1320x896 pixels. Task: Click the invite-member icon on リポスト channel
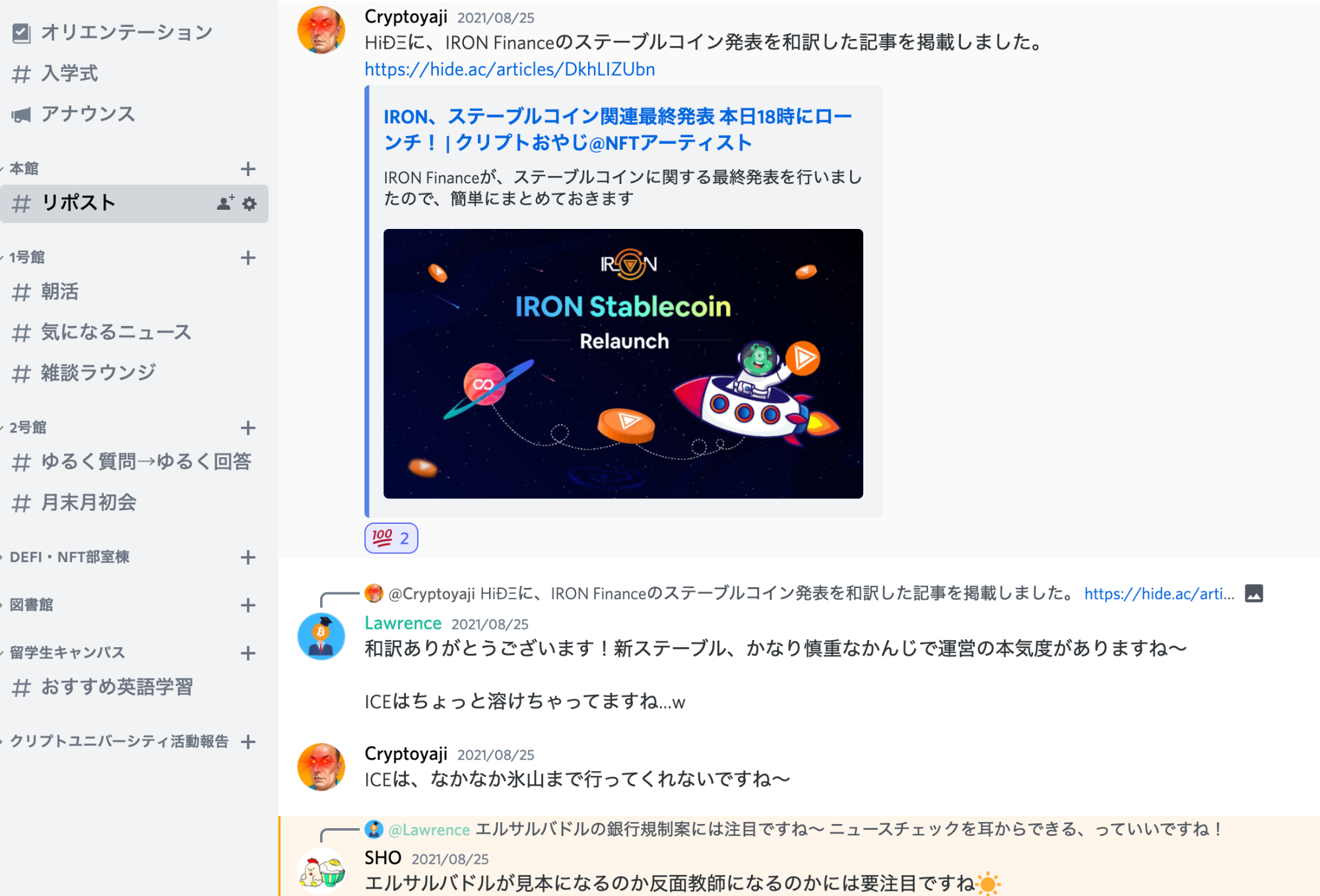click(x=226, y=203)
